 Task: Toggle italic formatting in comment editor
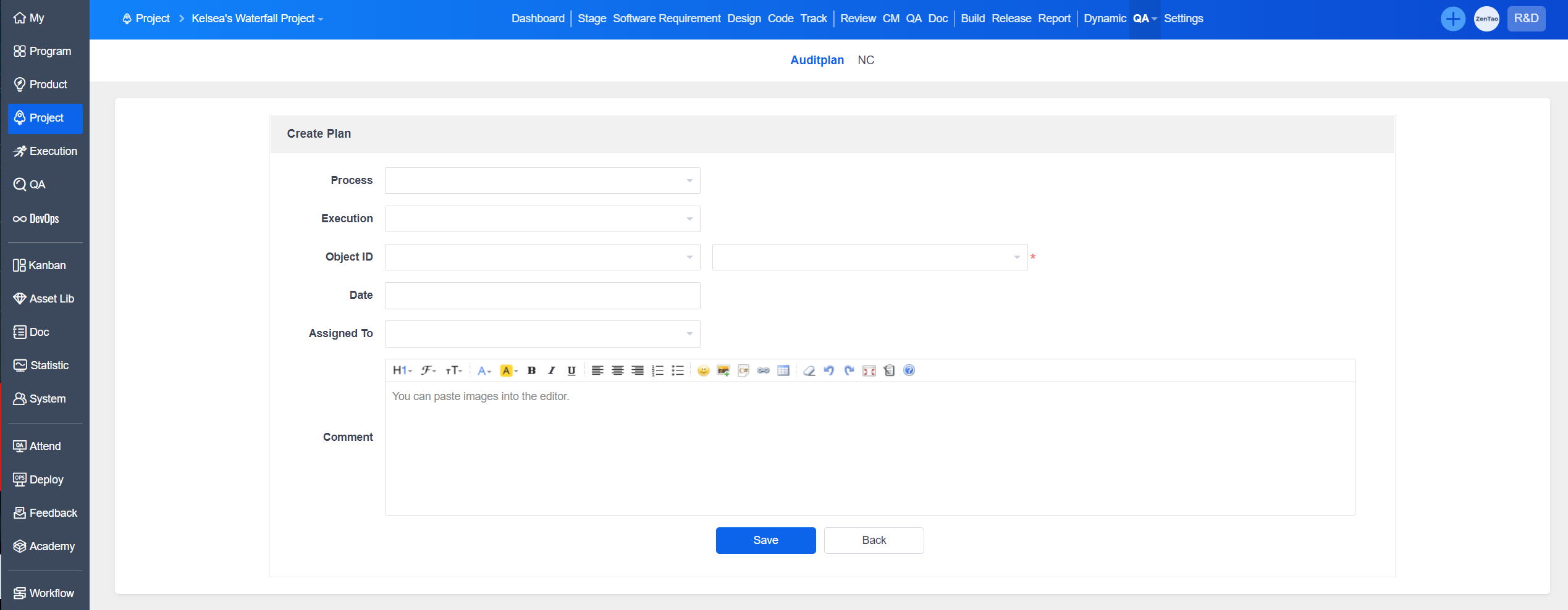pos(551,370)
